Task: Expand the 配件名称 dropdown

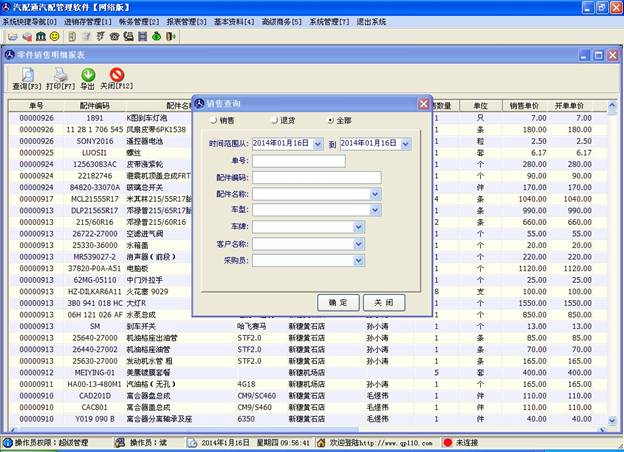Action: tap(375, 194)
